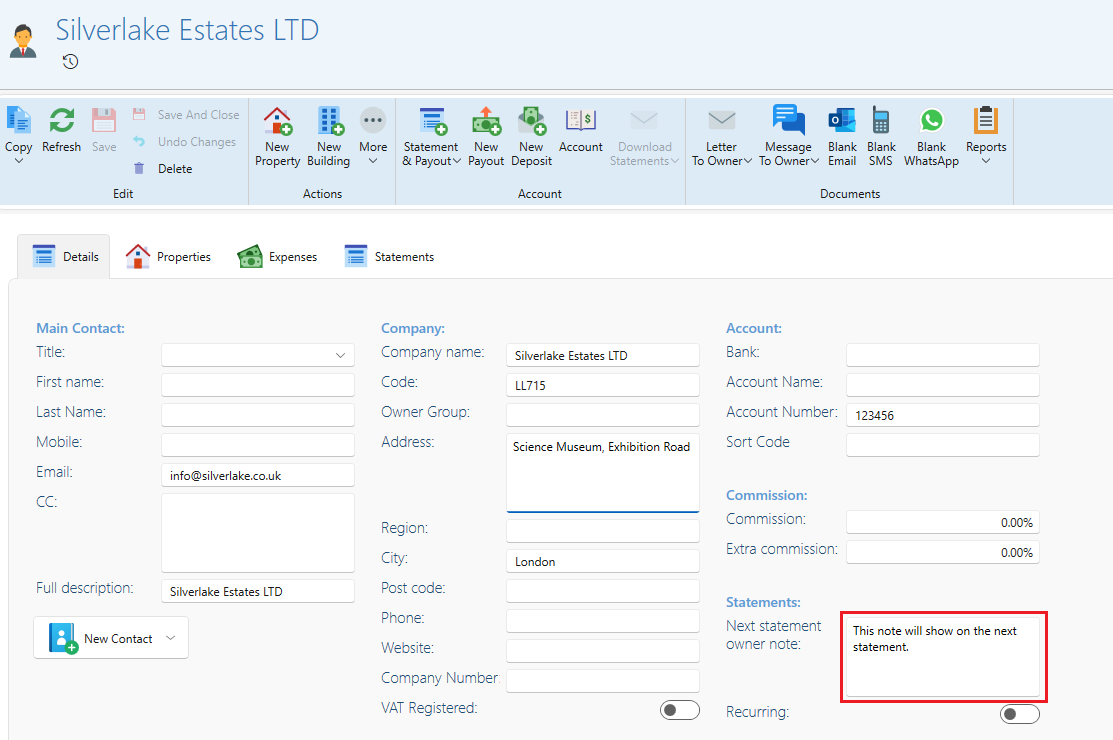Click the Sort Code field
The height and width of the screenshot is (740, 1113).
[x=943, y=445]
